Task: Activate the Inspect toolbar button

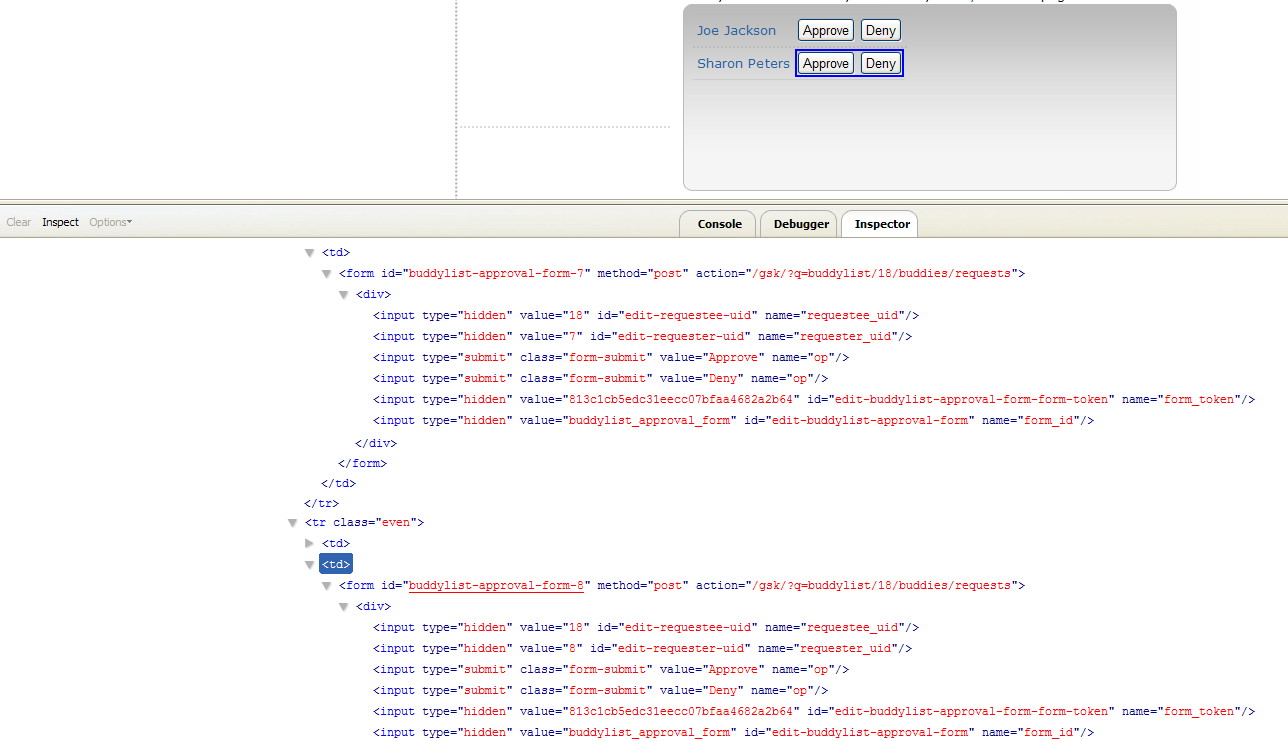Action: [60, 222]
